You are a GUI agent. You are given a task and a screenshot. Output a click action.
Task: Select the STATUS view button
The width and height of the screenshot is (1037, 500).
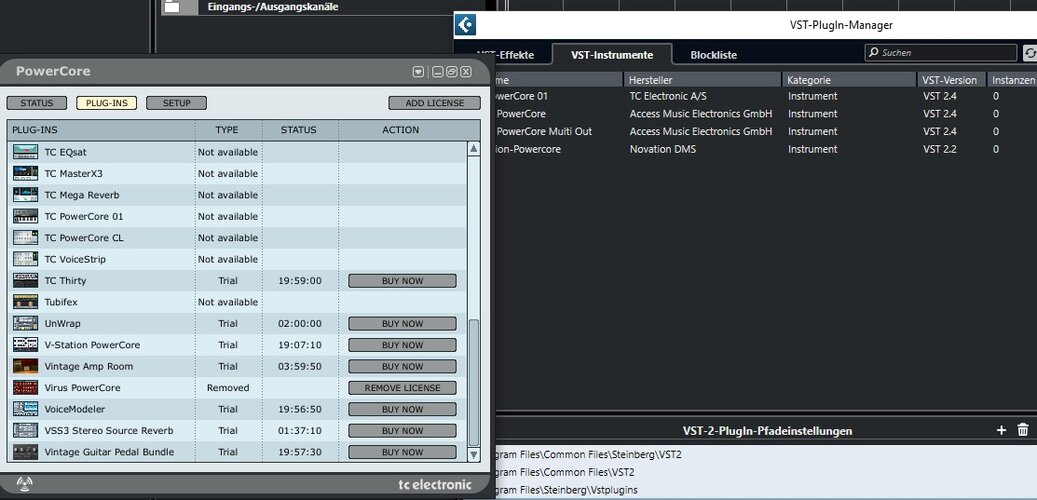tap(36, 103)
